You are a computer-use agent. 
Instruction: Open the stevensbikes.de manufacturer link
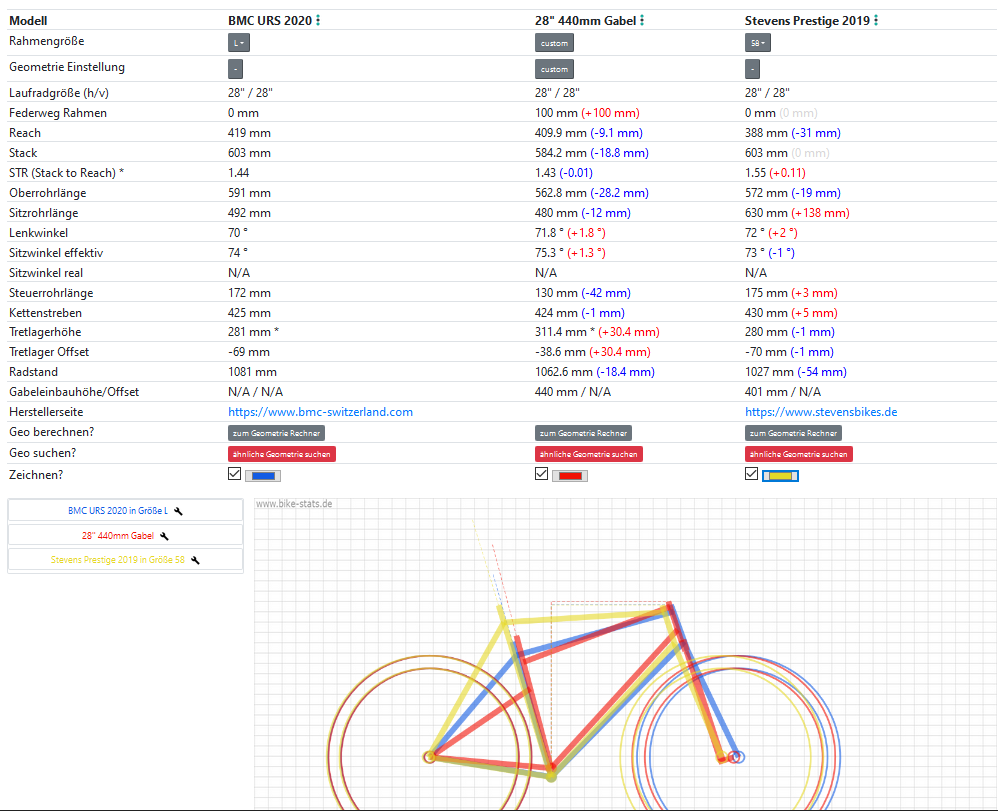point(821,412)
